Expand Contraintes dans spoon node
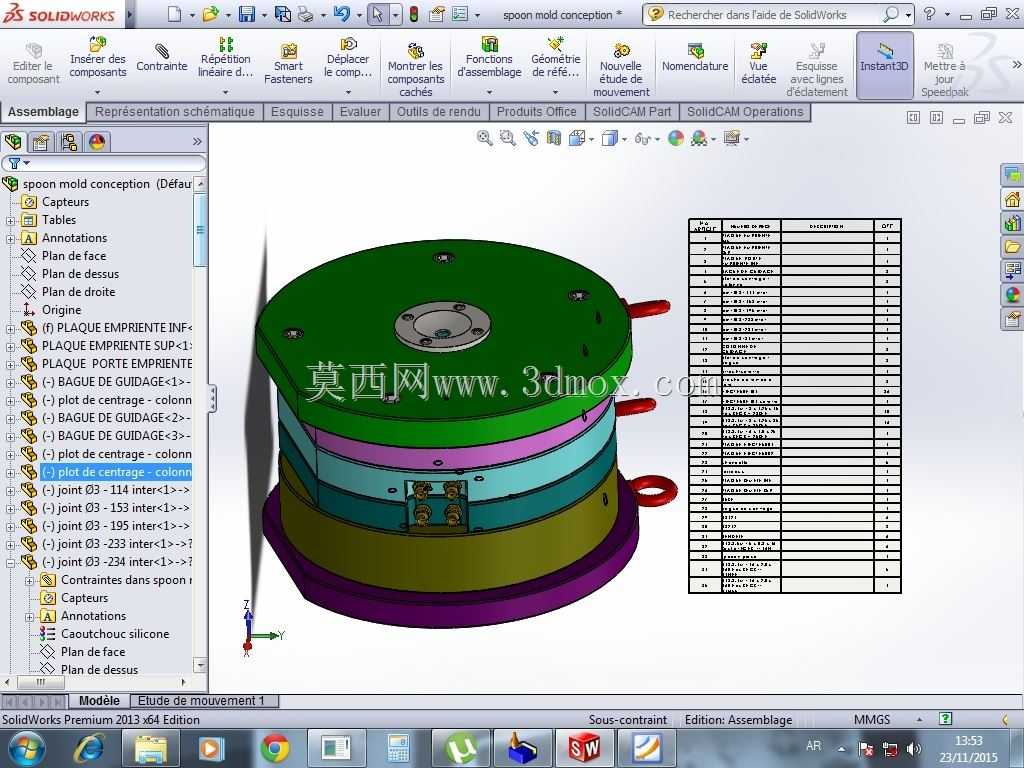Viewport: 1024px width, 768px height. (29, 581)
